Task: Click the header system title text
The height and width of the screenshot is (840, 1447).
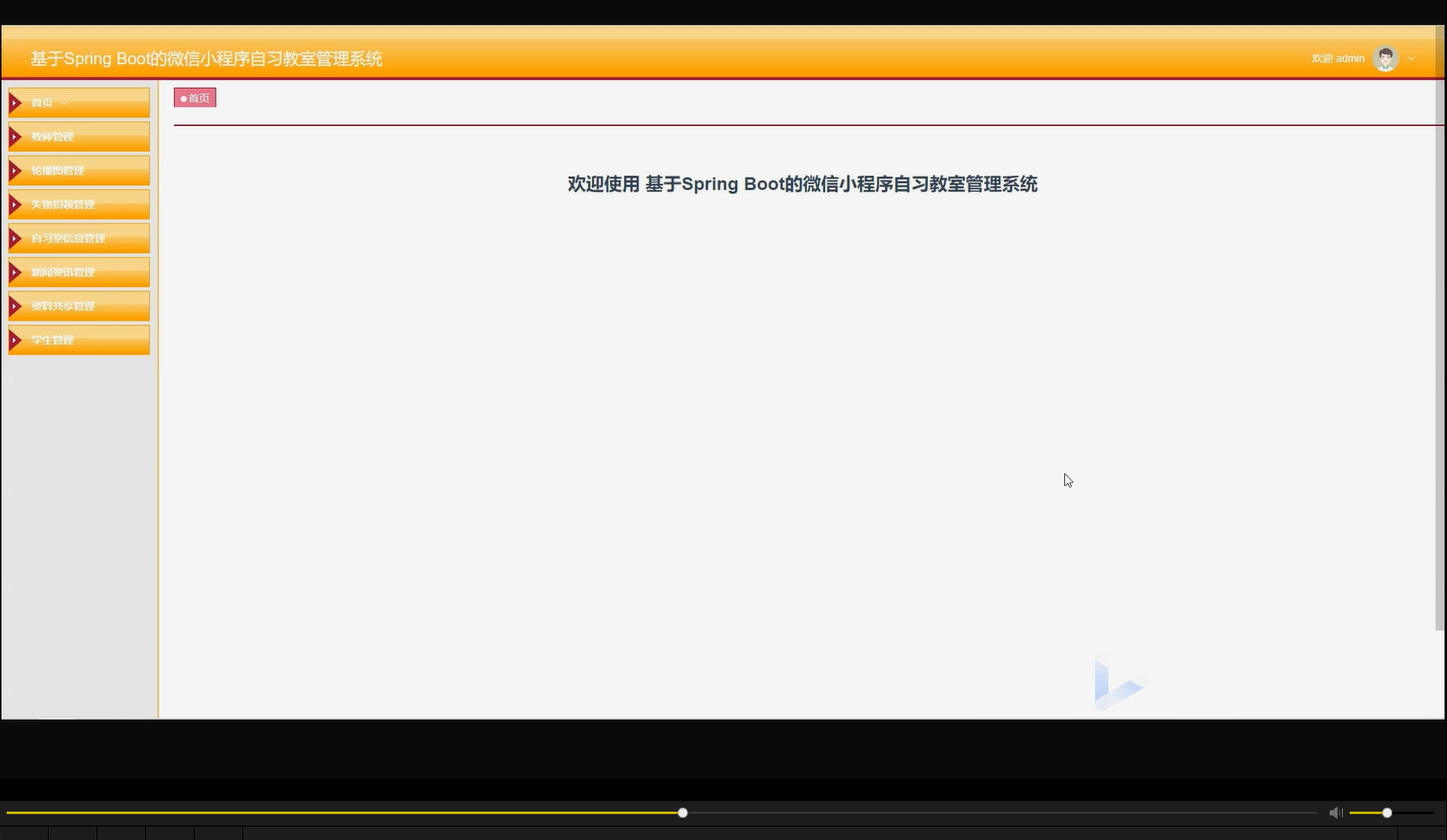Action: point(206,58)
